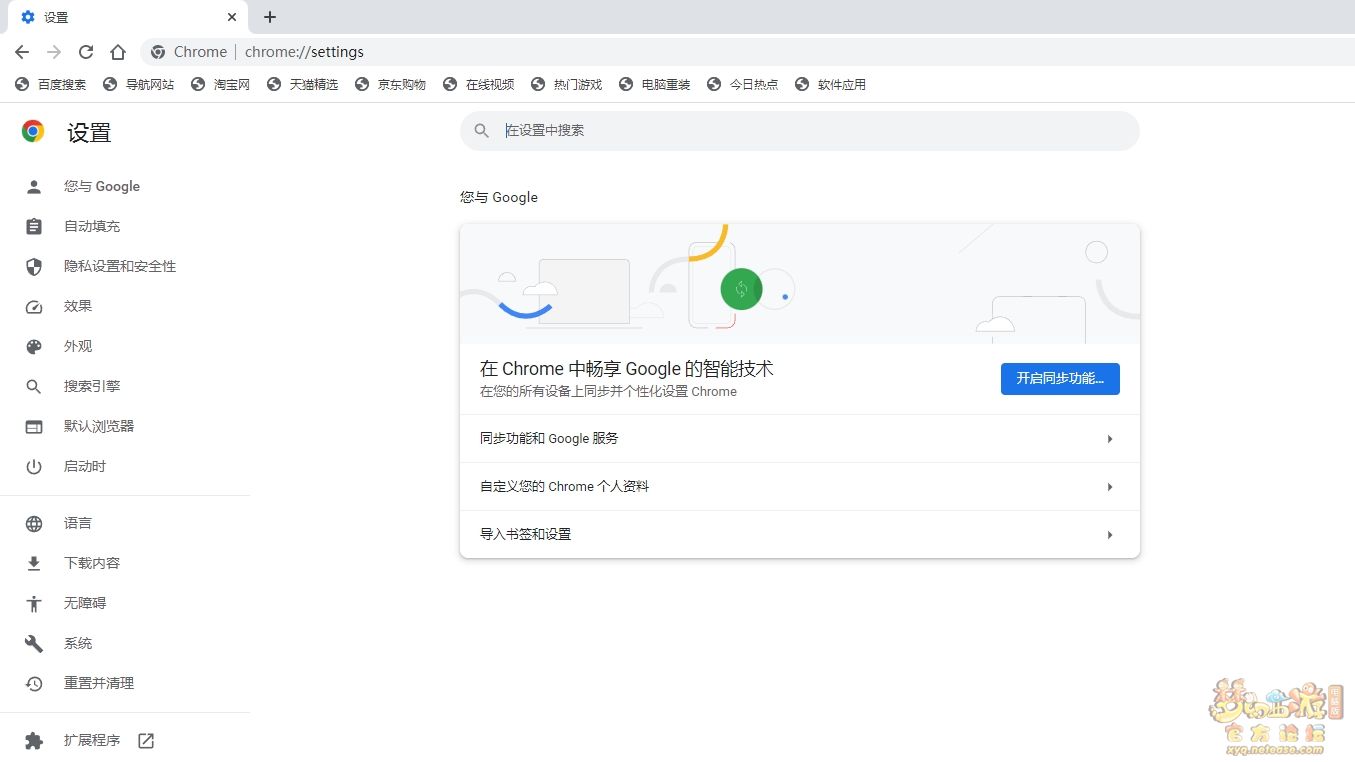Click the puzzle piece icon for 扩展程序
The width and height of the screenshot is (1355, 762).
(x=34, y=741)
